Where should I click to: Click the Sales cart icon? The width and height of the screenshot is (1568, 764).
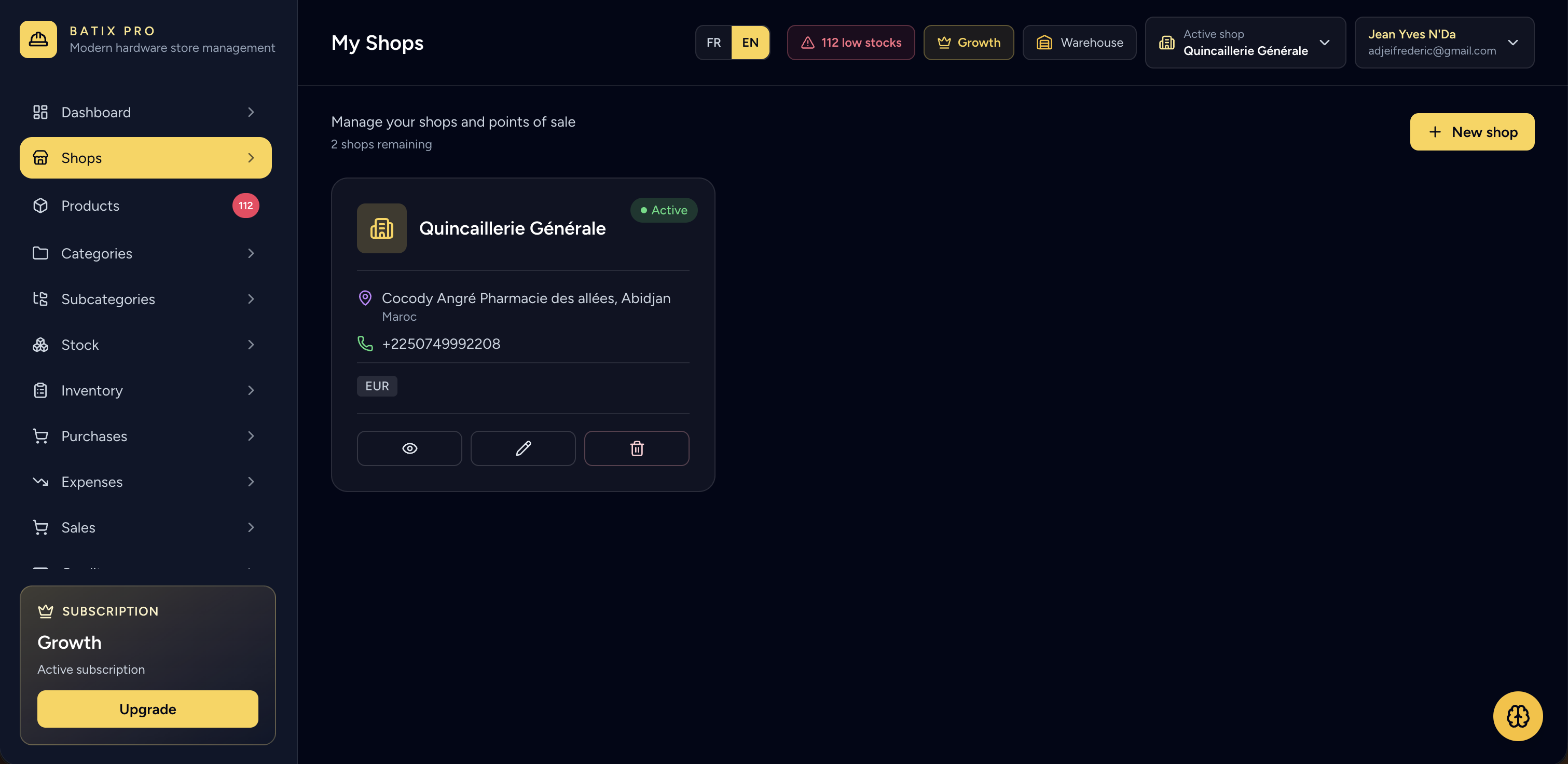click(40, 527)
